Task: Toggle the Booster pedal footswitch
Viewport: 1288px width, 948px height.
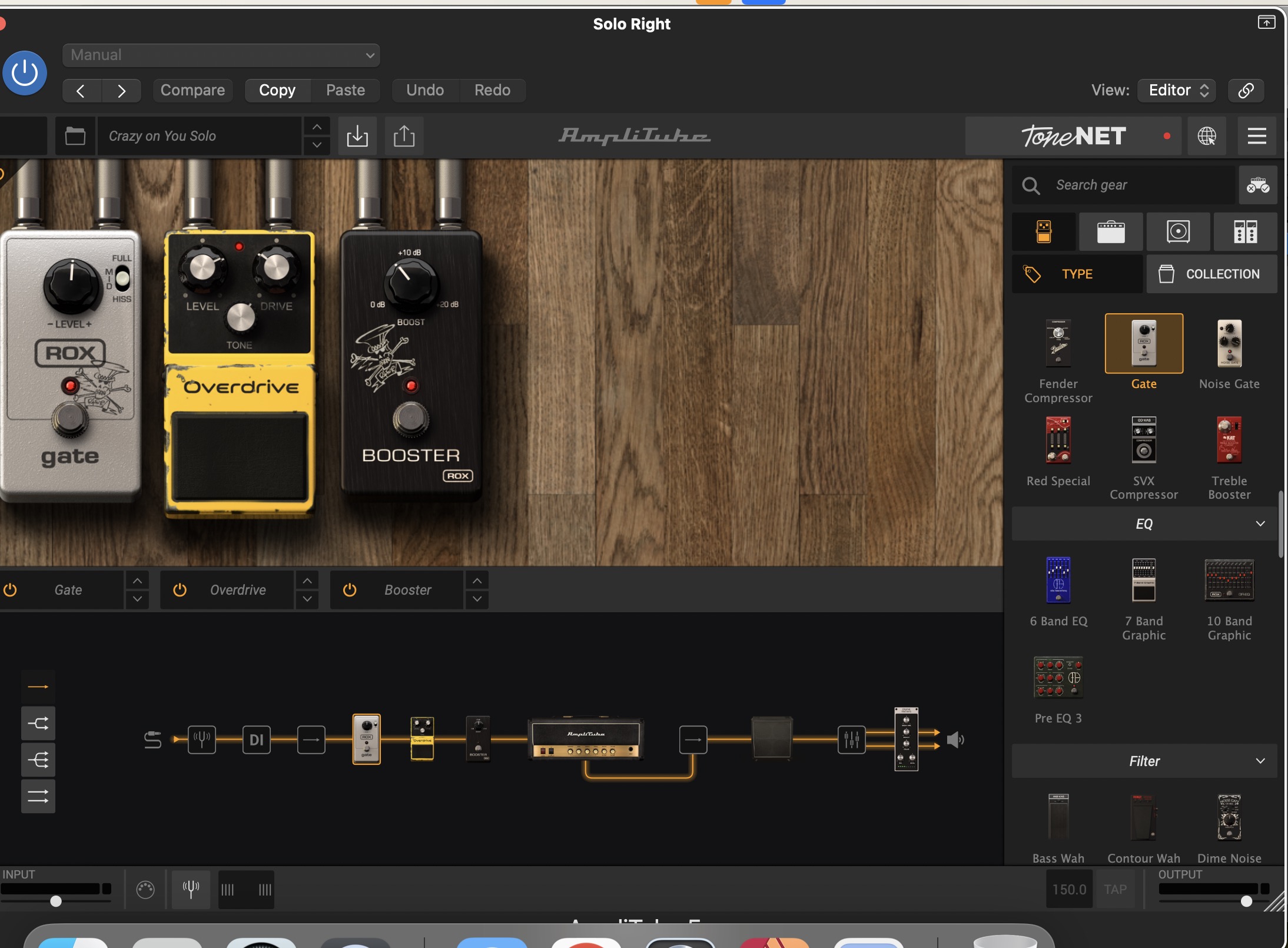Action: (x=411, y=420)
